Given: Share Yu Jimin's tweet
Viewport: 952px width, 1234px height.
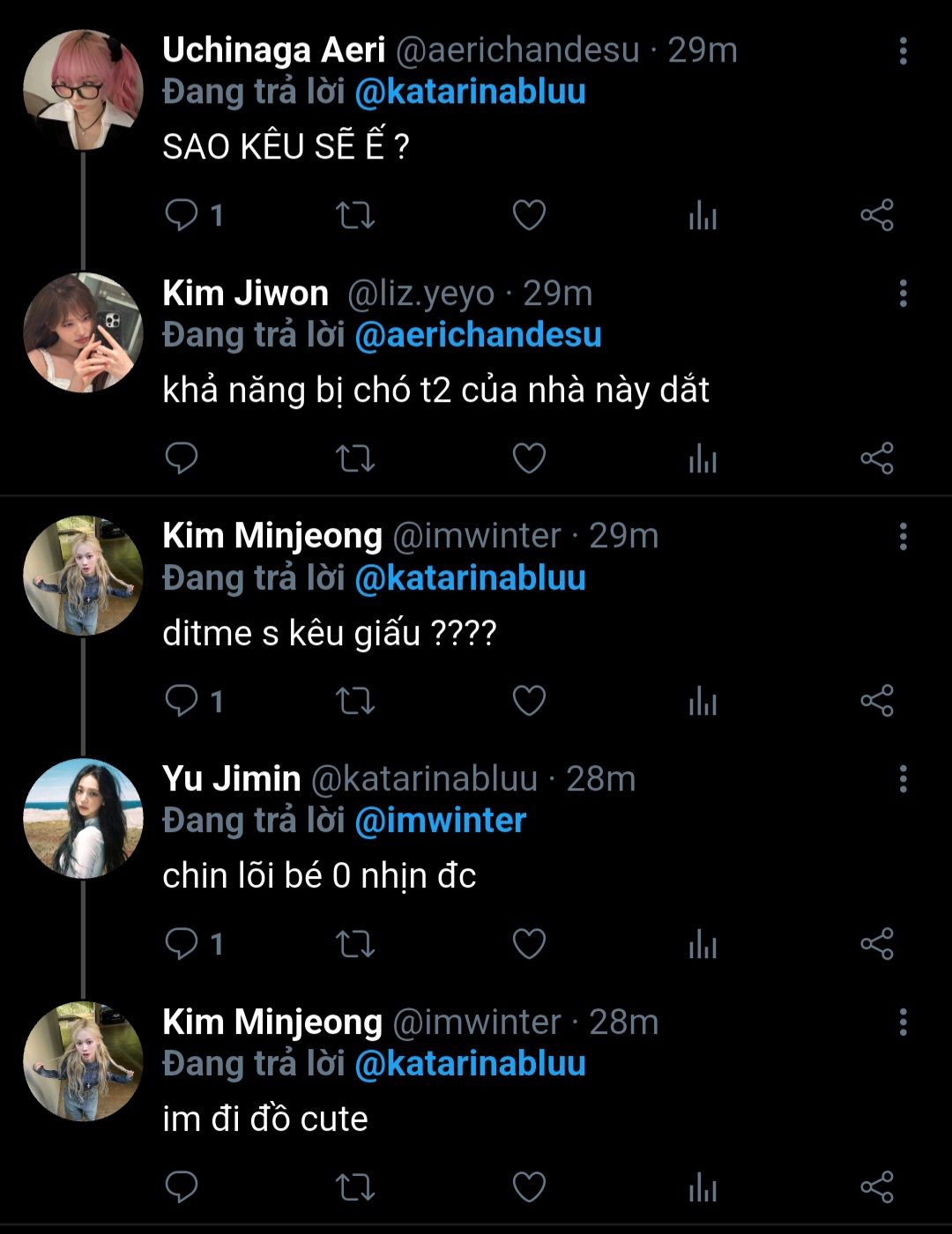Looking at the screenshot, I should coord(876,944).
